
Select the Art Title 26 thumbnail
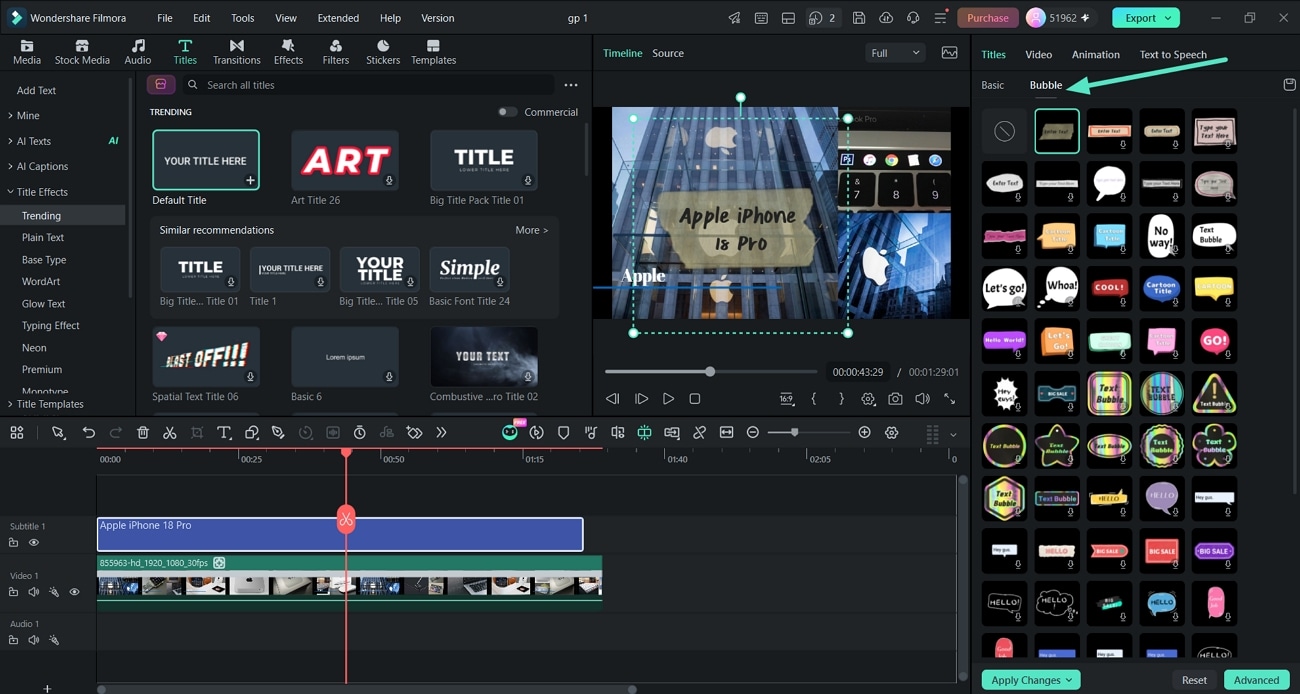pyautogui.click(x=344, y=160)
